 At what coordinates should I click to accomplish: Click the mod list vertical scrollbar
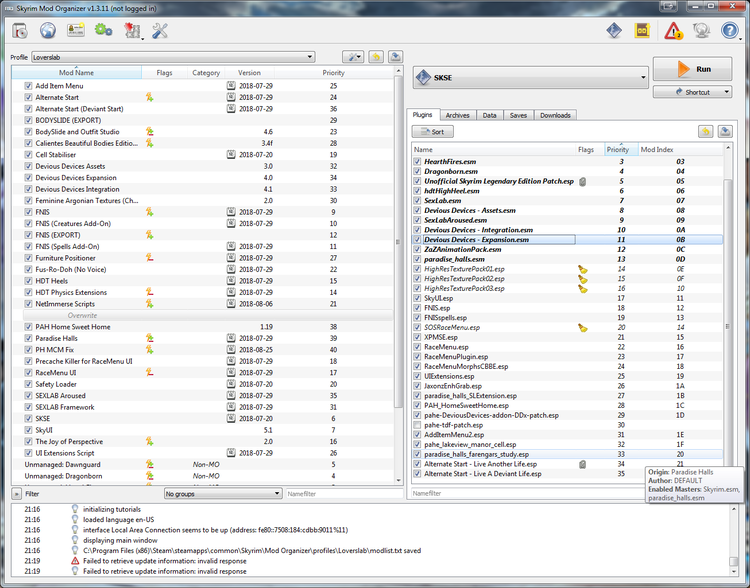pyautogui.click(x=398, y=241)
